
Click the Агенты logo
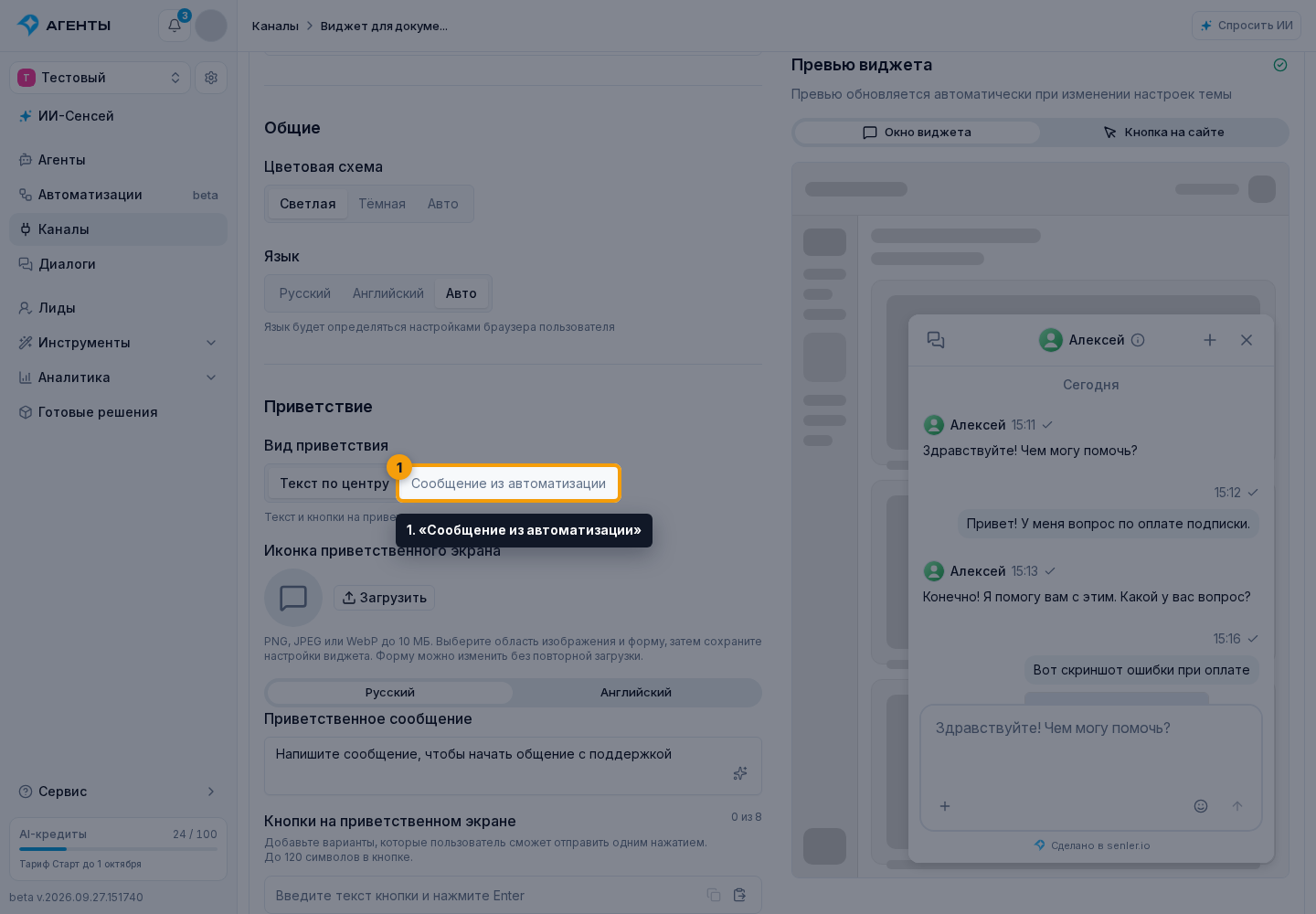click(64, 26)
